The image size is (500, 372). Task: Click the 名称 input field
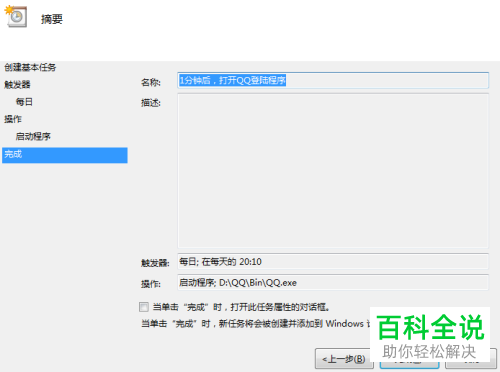click(333, 80)
